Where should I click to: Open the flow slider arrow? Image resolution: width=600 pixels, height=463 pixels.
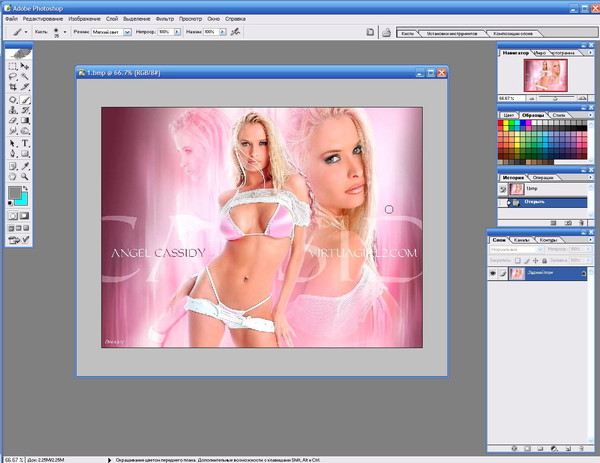coord(223,32)
